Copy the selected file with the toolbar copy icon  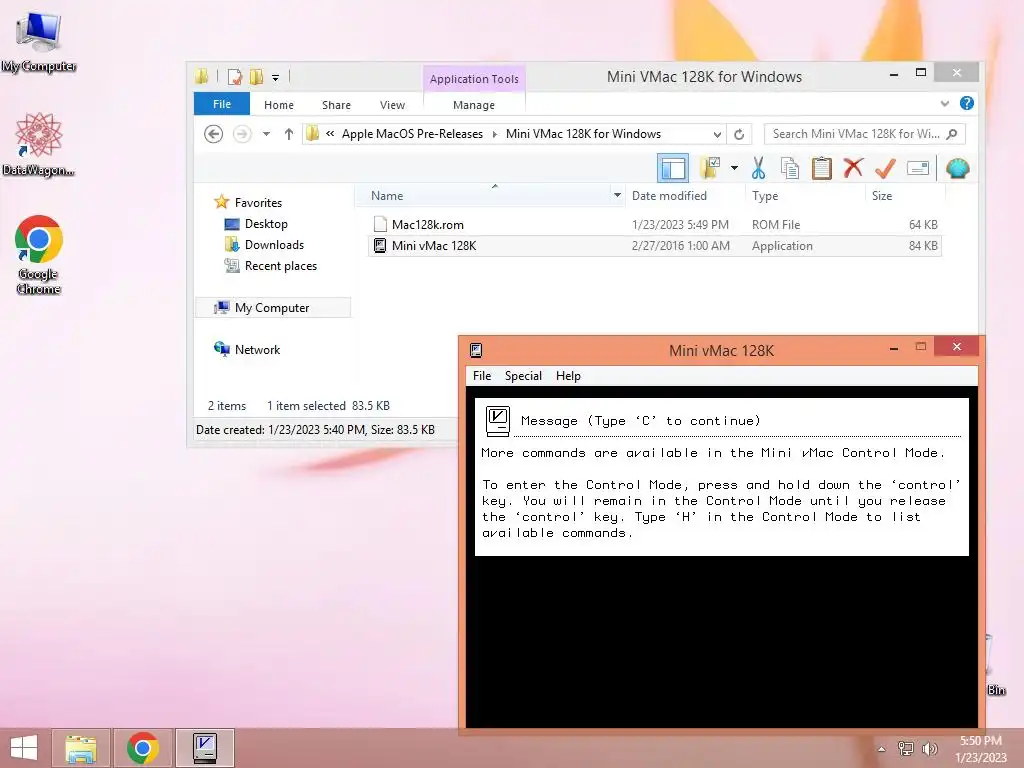tap(790, 168)
